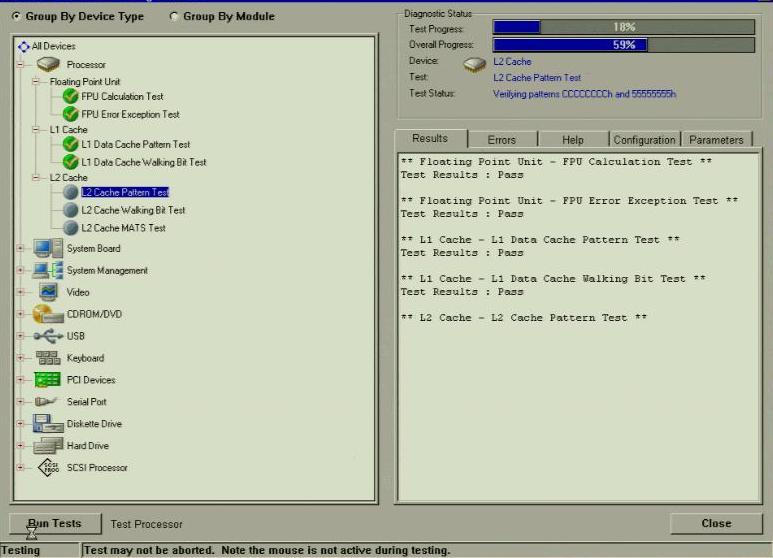Select Group By Module radio button
Image resolution: width=773 pixels, height=558 pixels.
click(x=174, y=16)
